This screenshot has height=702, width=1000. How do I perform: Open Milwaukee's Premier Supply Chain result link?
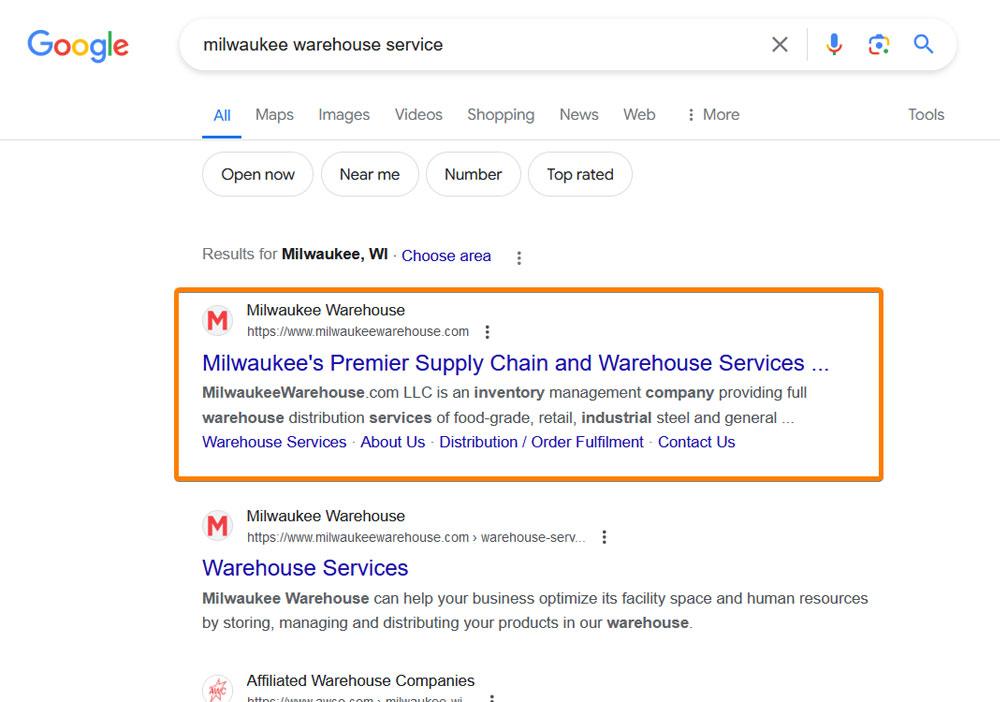pyautogui.click(x=515, y=363)
